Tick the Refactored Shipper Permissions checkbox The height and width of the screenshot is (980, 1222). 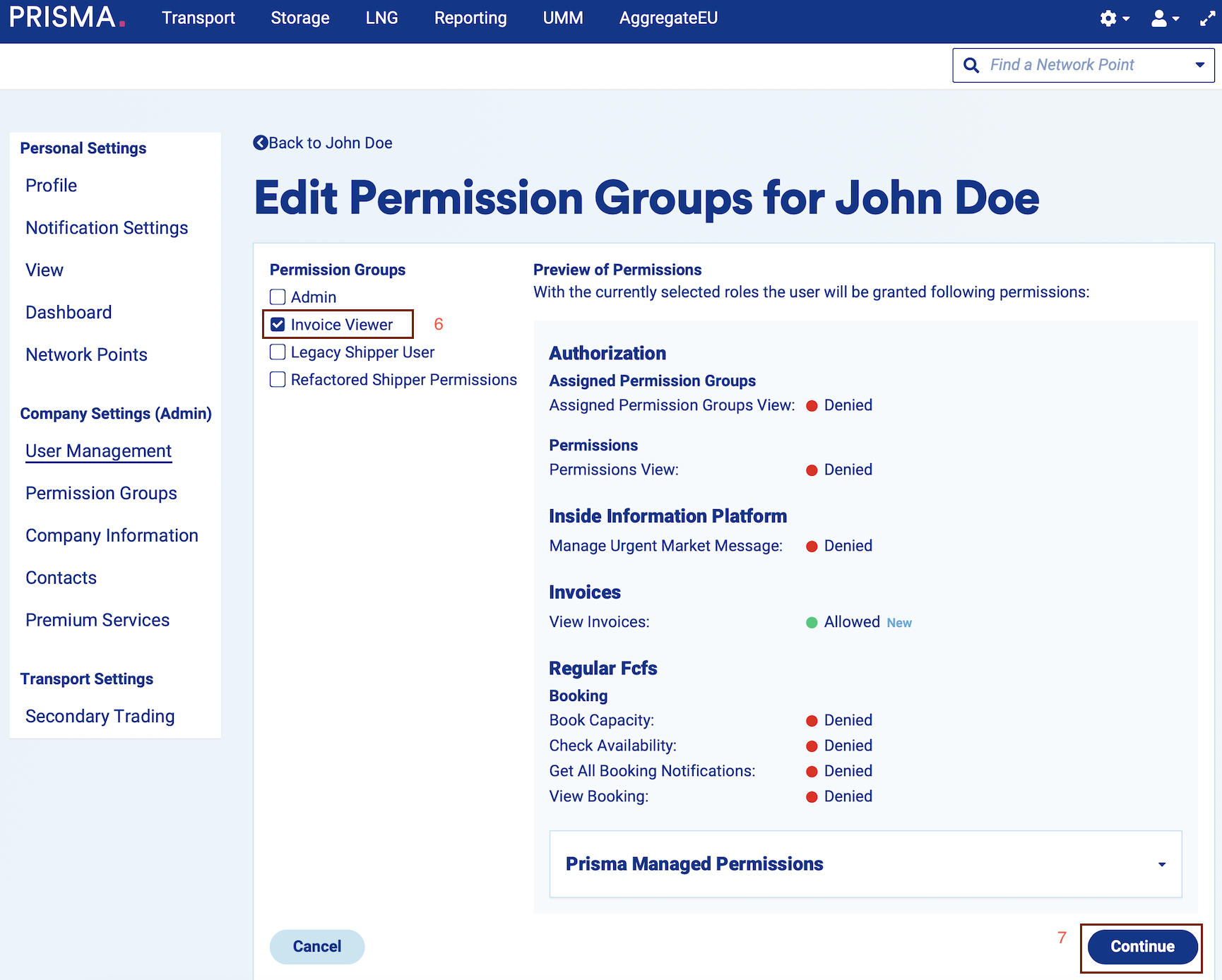click(278, 380)
